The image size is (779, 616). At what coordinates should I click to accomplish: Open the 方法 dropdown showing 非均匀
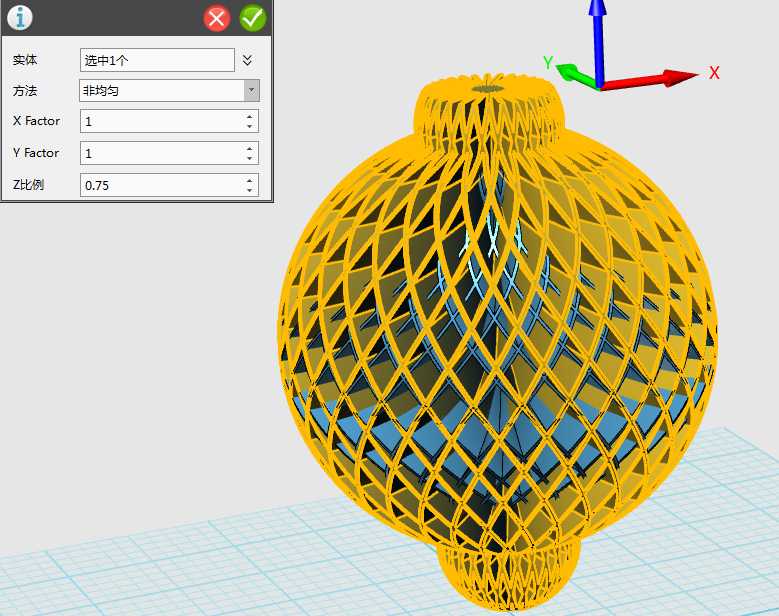(169, 90)
